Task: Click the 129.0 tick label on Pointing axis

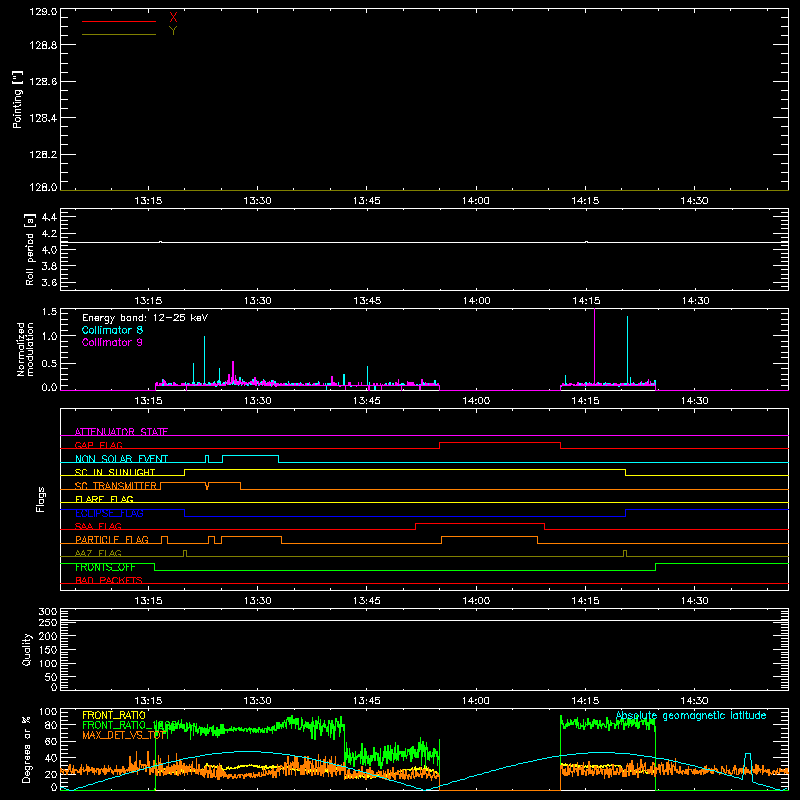Action: click(x=43, y=11)
